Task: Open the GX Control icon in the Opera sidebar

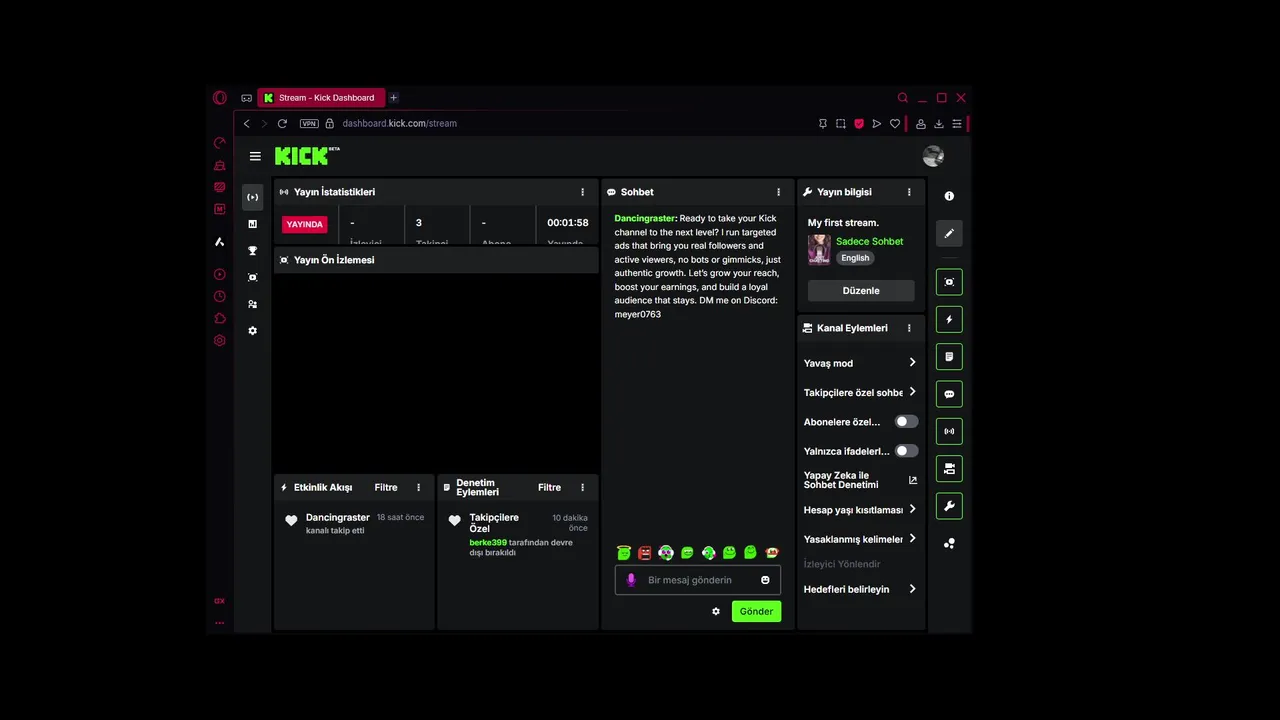Action: [220, 143]
